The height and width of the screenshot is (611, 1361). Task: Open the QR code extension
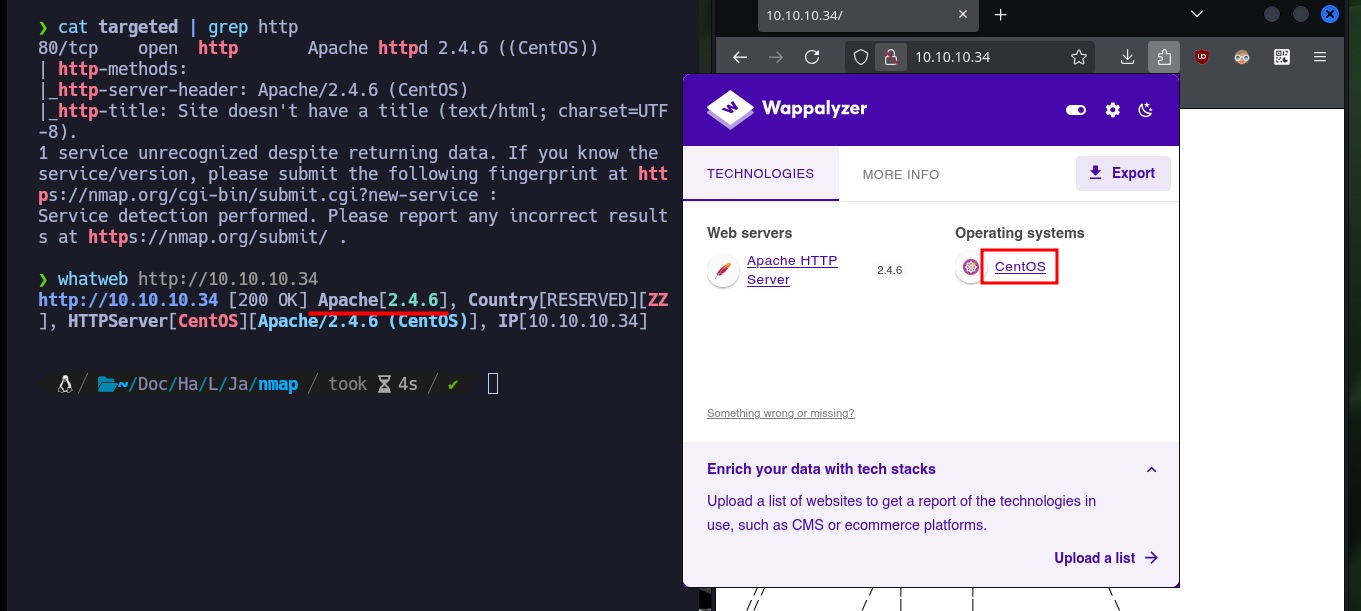pos(1282,57)
